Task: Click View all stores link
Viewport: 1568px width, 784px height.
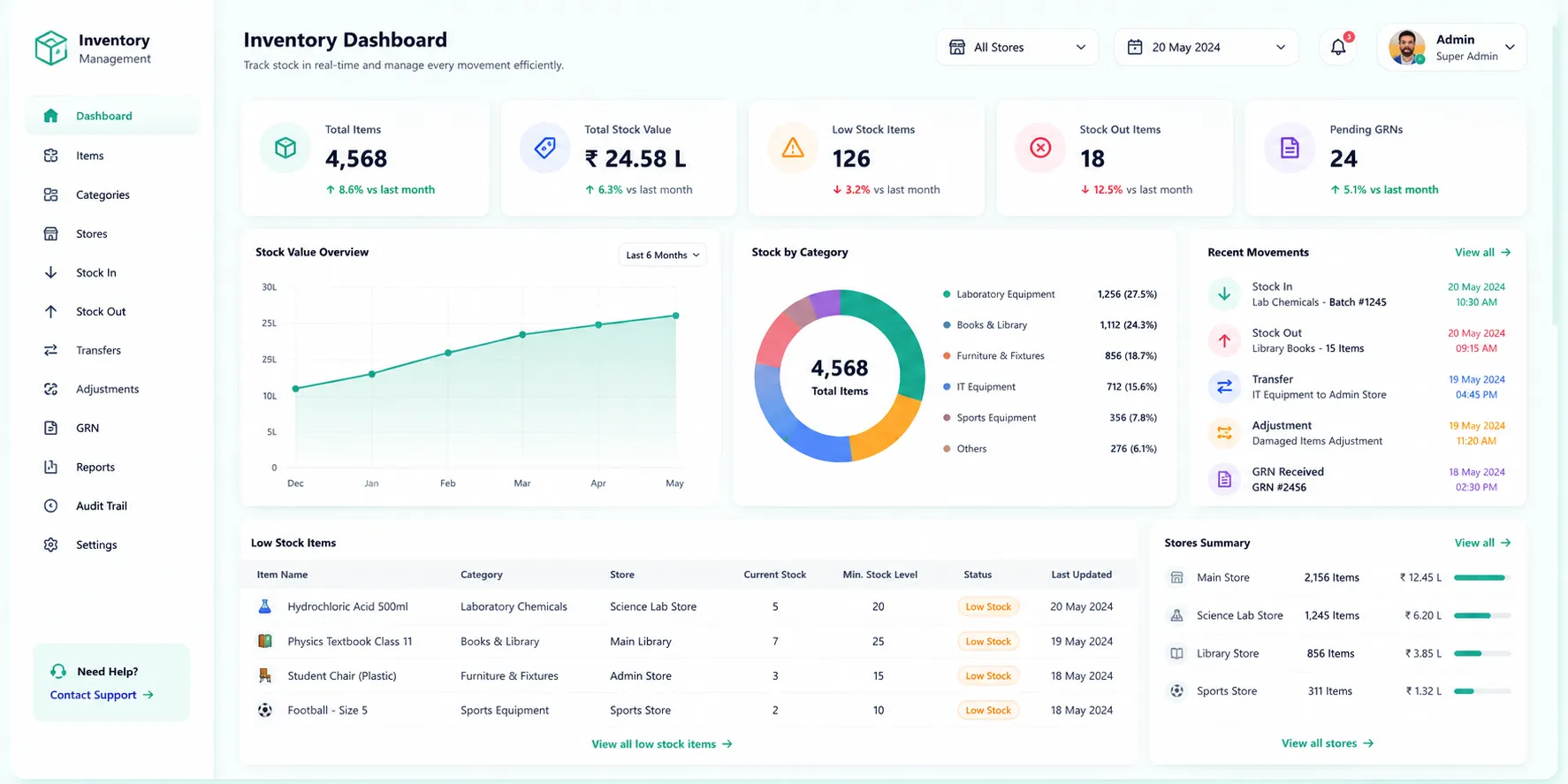Action: [x=1328, y=743]
